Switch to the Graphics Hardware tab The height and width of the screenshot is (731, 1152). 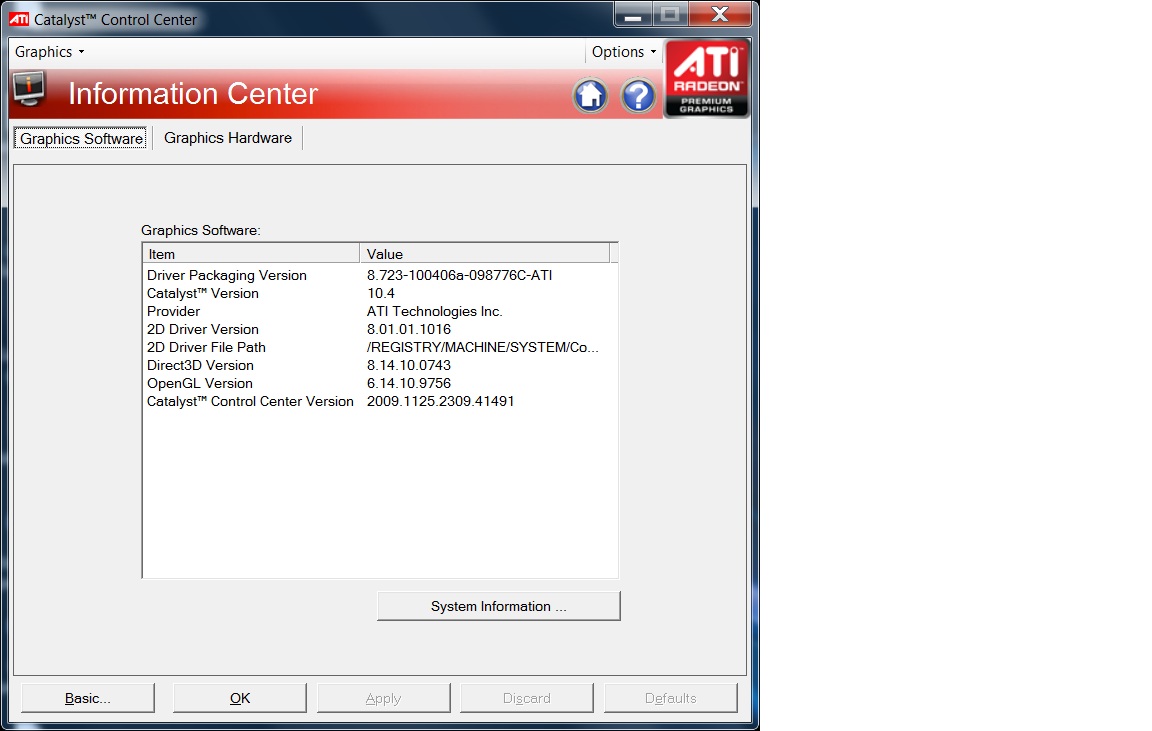pyautogui.click(x=228, y=138)
